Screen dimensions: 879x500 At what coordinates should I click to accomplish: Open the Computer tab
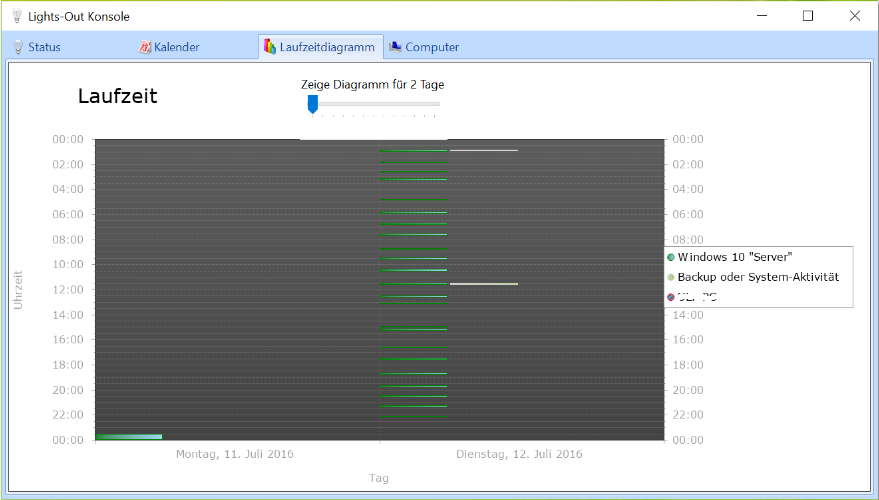coord(425,47)
